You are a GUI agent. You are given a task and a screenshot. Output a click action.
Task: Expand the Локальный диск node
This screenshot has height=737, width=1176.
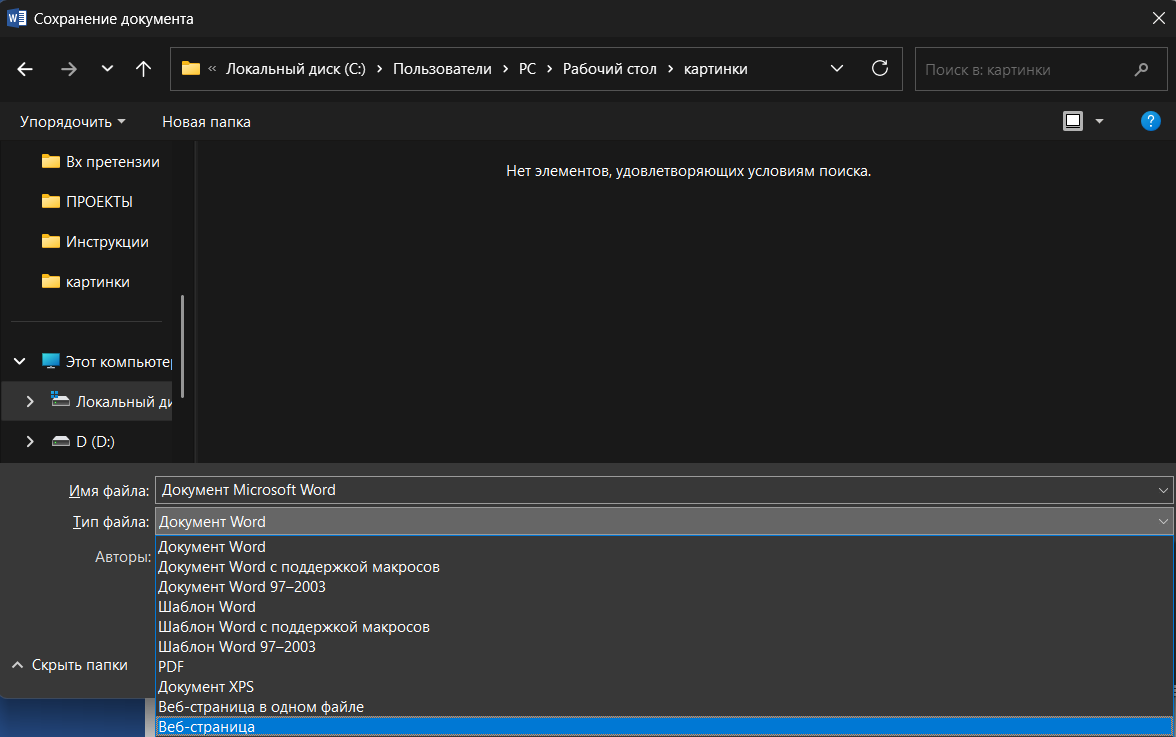tap(30, 402)
